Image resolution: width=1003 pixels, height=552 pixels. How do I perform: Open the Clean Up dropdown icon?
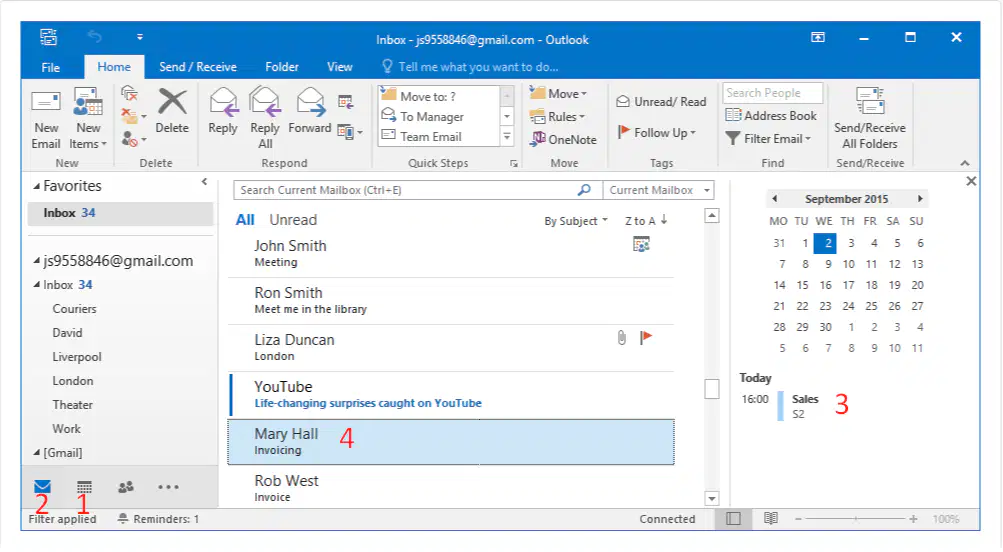(134, 116)
